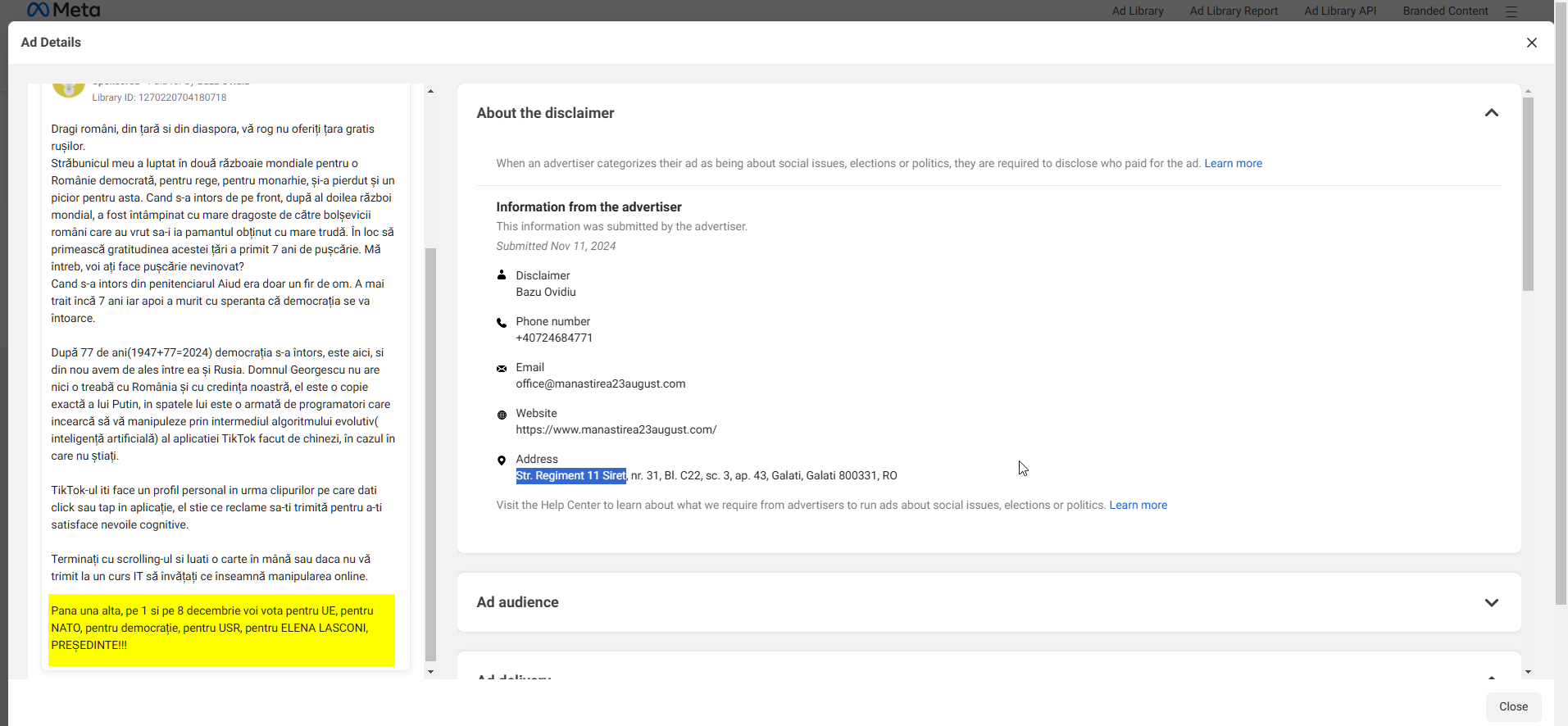Click the Disclaimer person icon

click(x=502, y=276)
